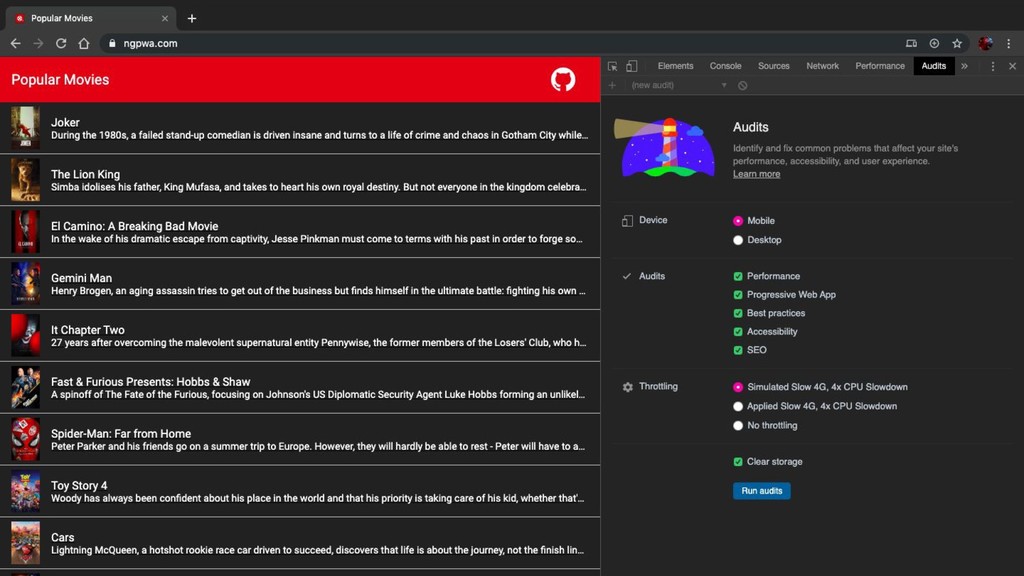Viewport: 1024px width, 576px height.
Task: Open the (new audit) dropdown
Action: point(679,86)
